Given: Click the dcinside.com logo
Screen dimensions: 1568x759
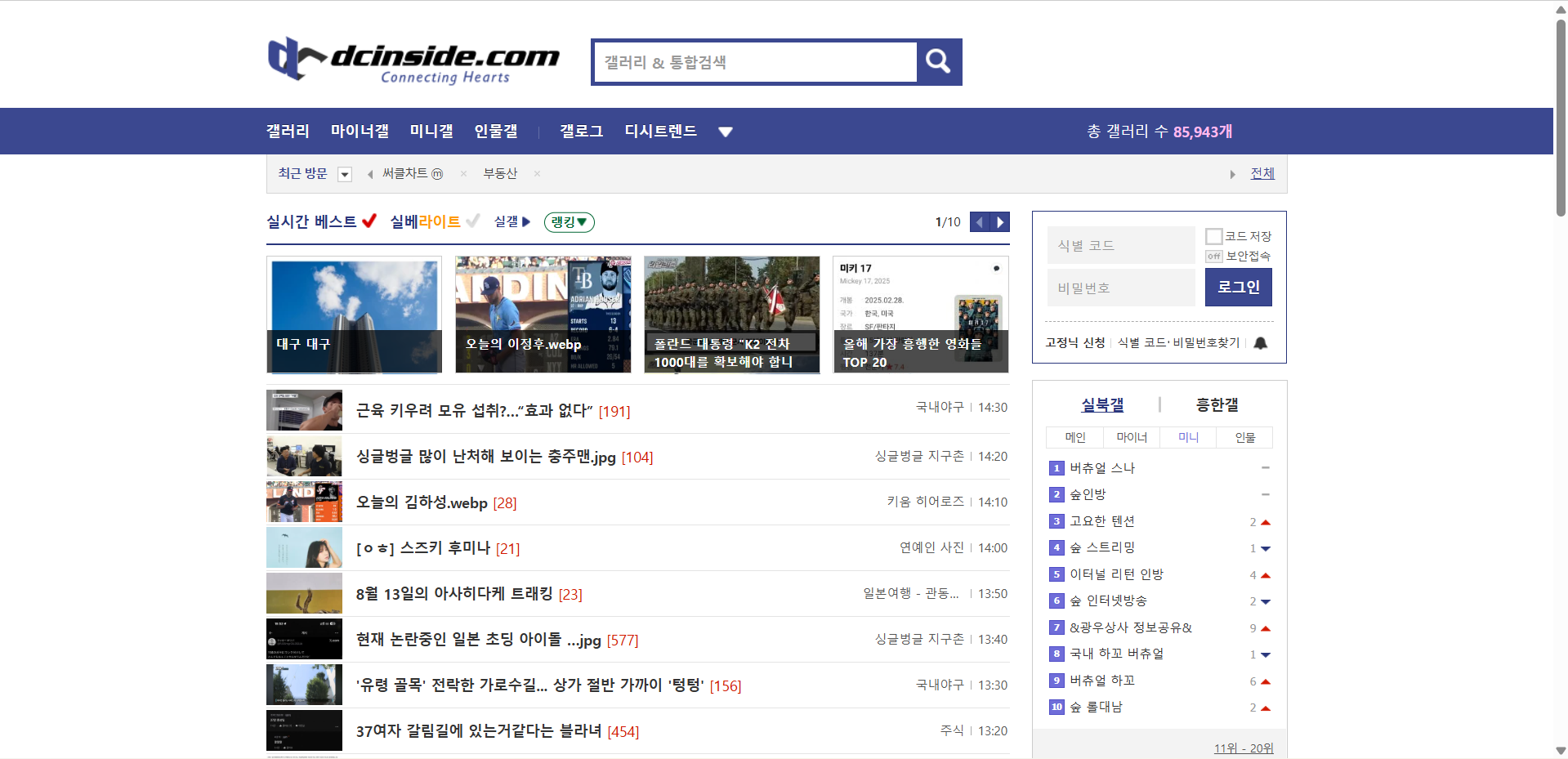Looking at the screenshot, I should 413,59.
